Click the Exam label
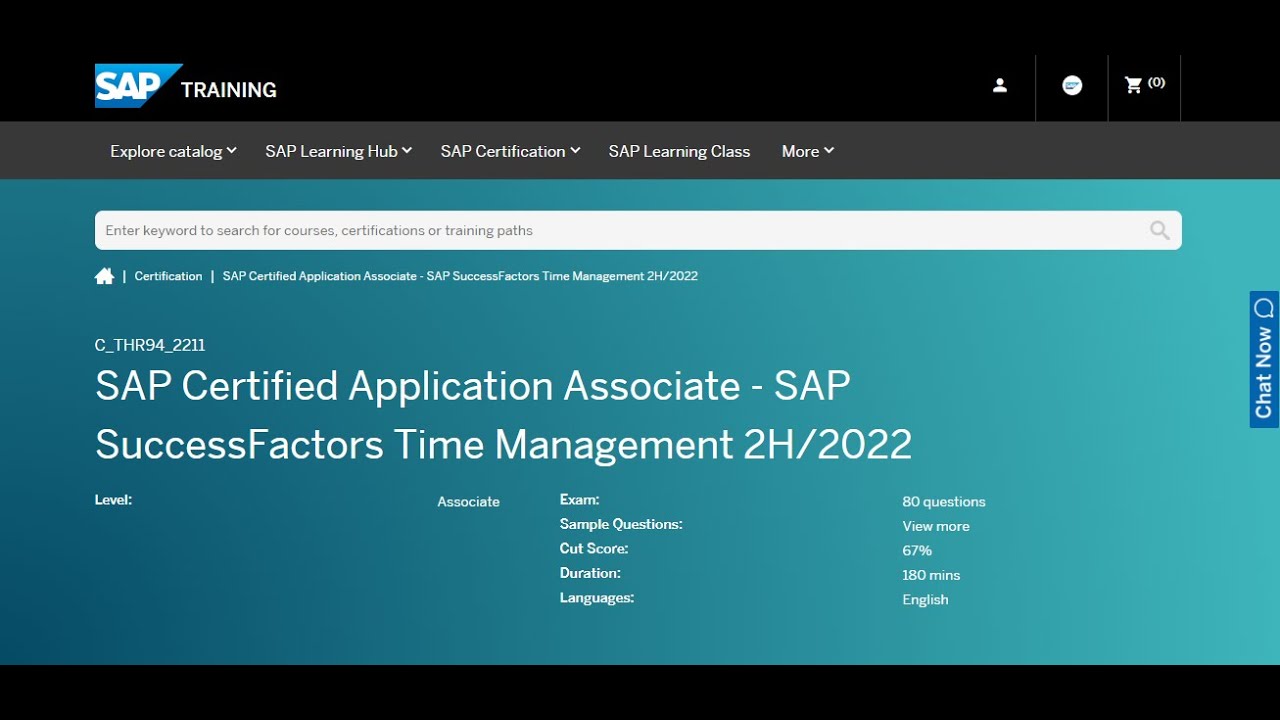The width and height of the screenshot is (1280, 720). (579, 499)
